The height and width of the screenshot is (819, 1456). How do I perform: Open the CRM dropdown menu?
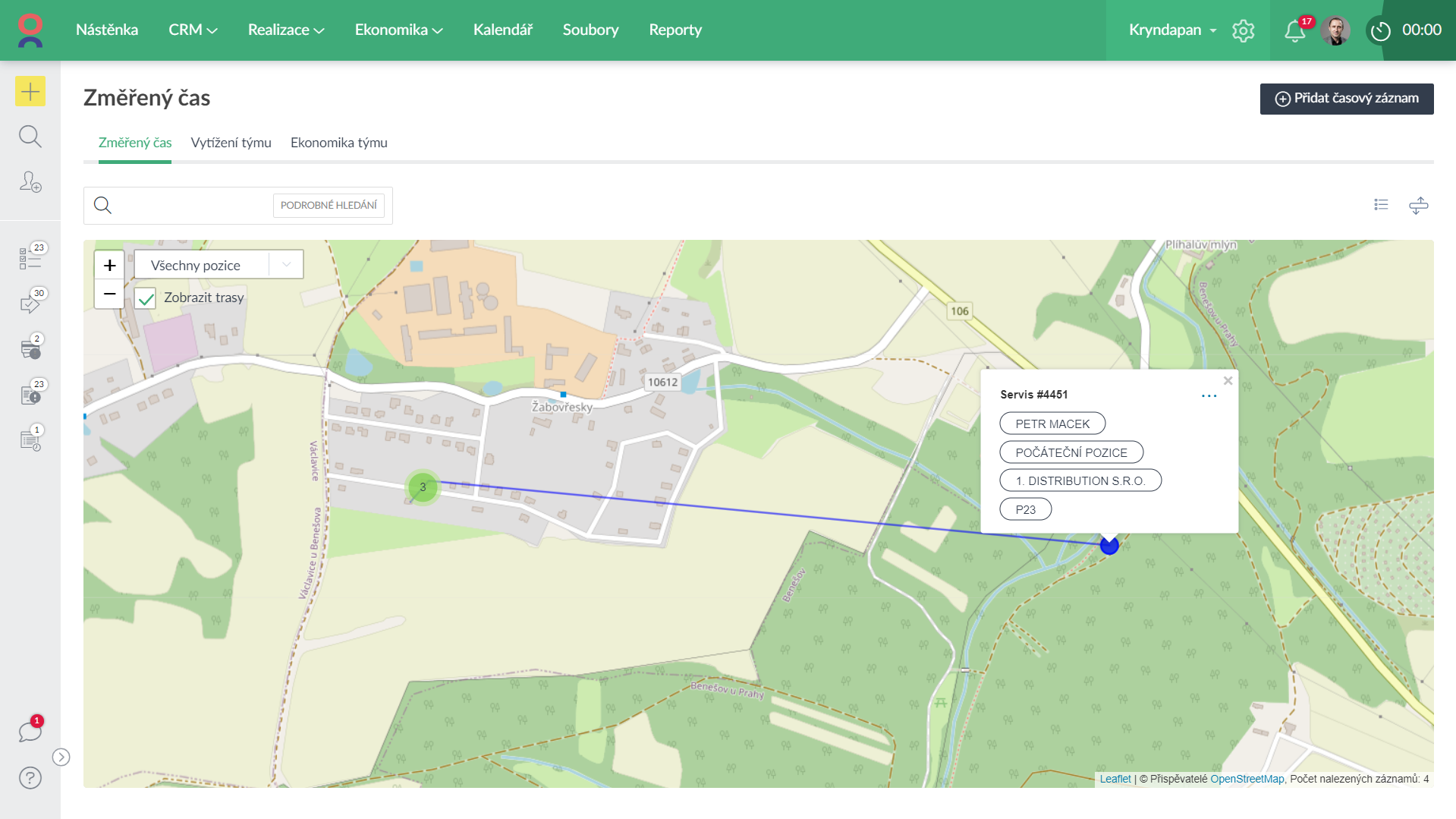coord(193,30)
